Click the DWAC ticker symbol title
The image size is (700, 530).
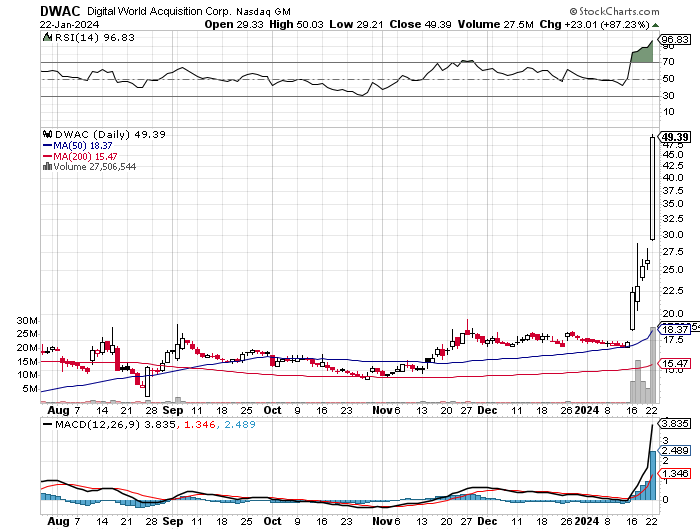click(60, 11)
